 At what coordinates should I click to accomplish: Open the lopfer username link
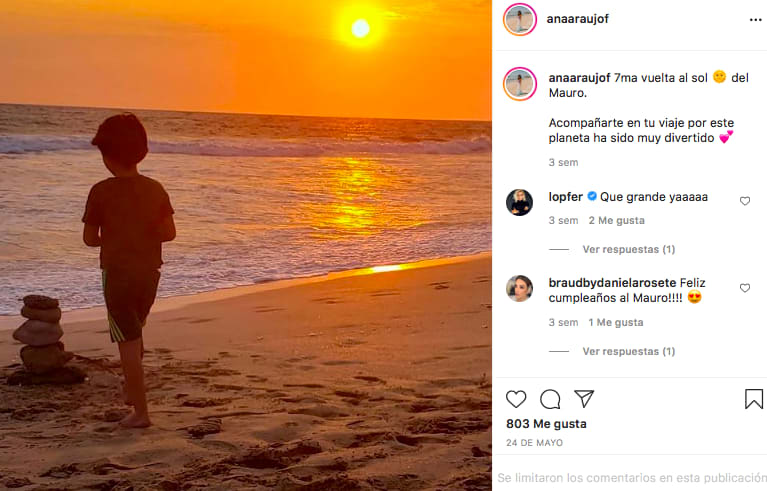pos(565,197)
